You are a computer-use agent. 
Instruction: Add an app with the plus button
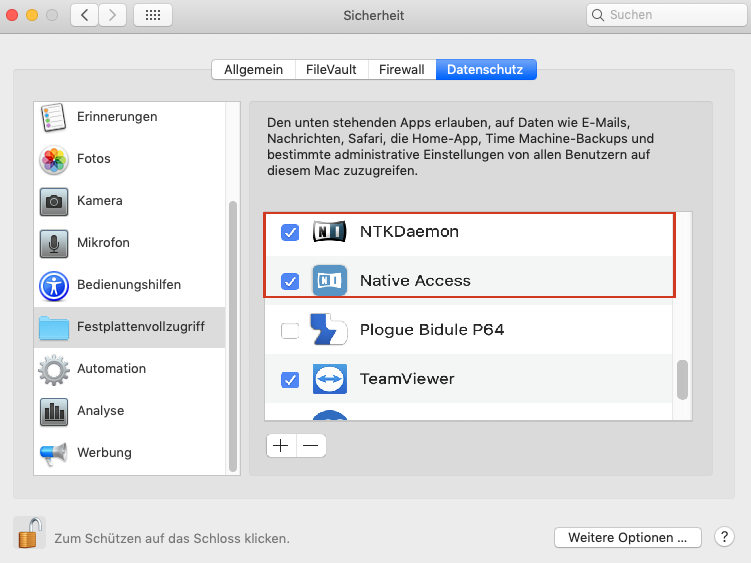pyautogui.click(x=281, y=446)
